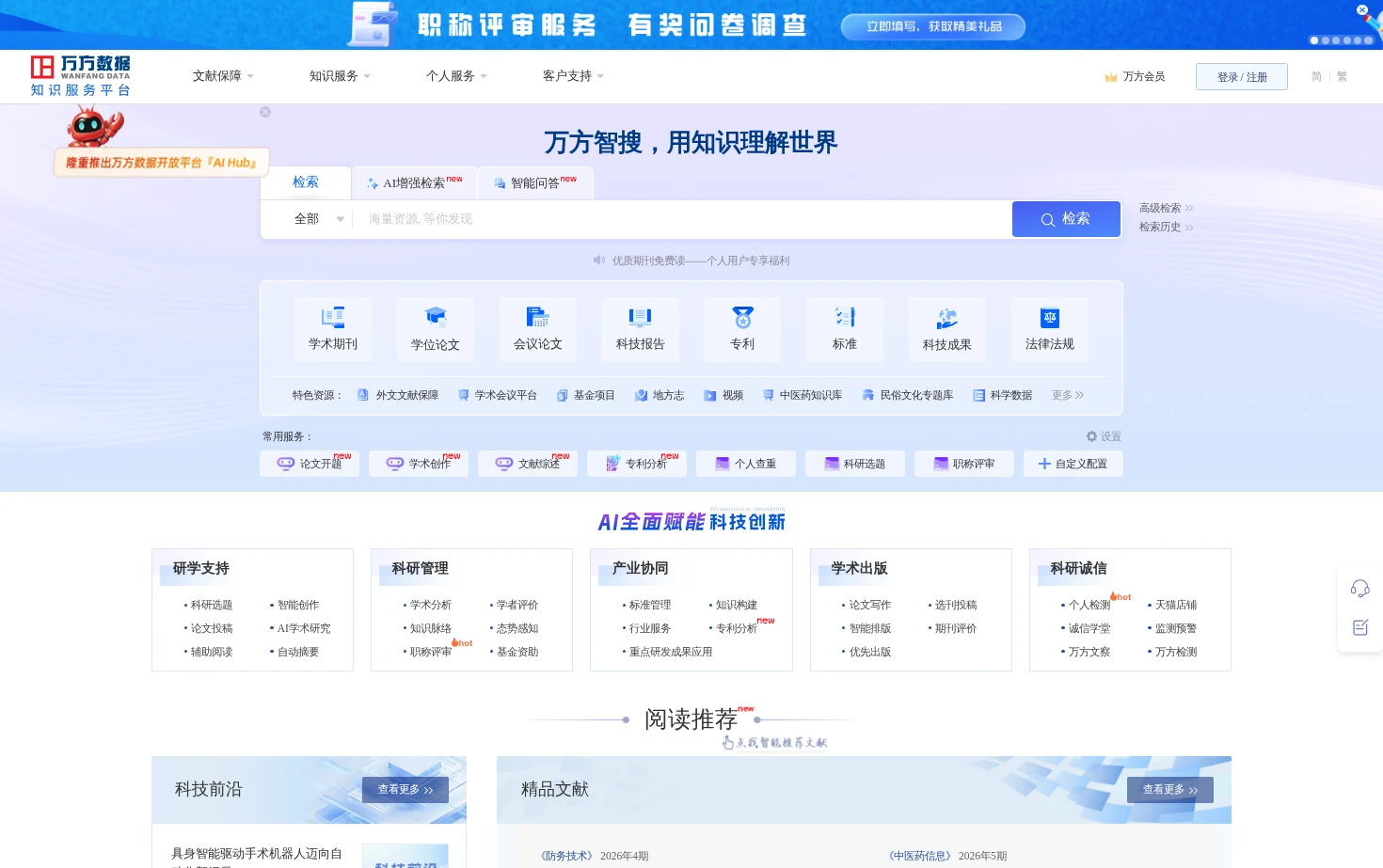1383x868 pixels.
Task: Click the 登录 / 注册 button
Action: click(1242, 77)
